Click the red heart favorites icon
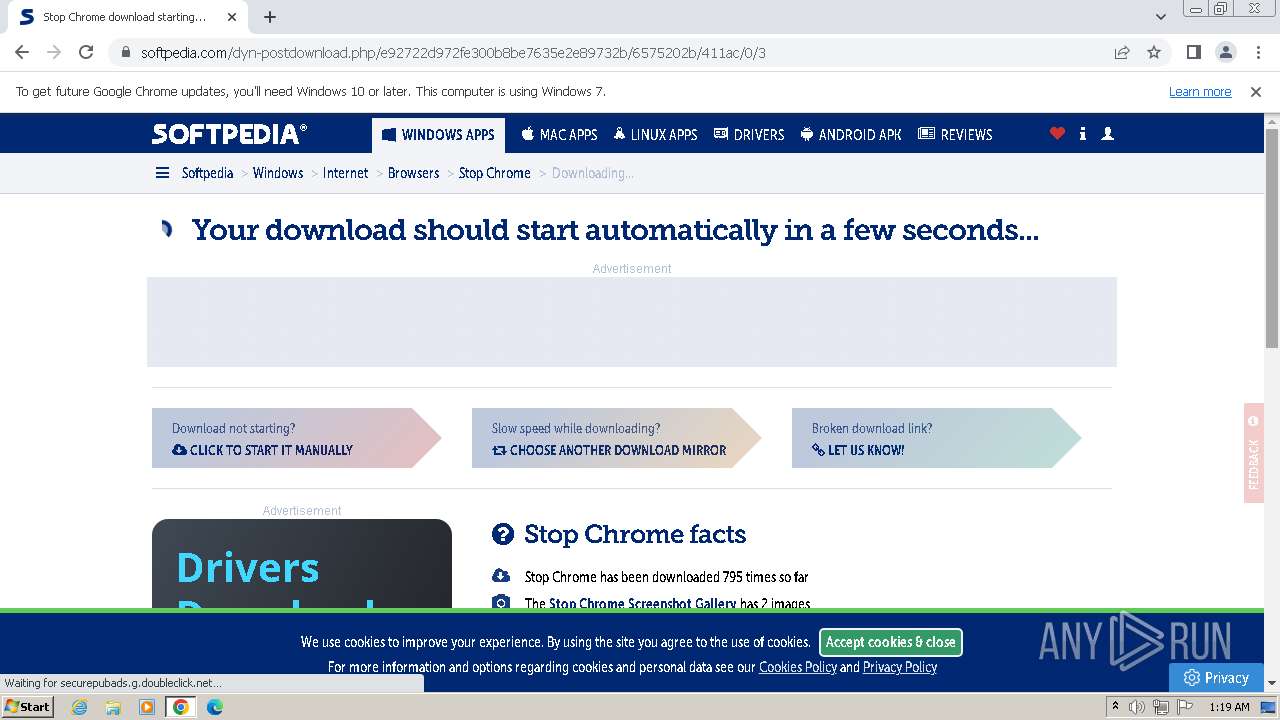This screenshot has height=720, width=1280. point(1057,133)
